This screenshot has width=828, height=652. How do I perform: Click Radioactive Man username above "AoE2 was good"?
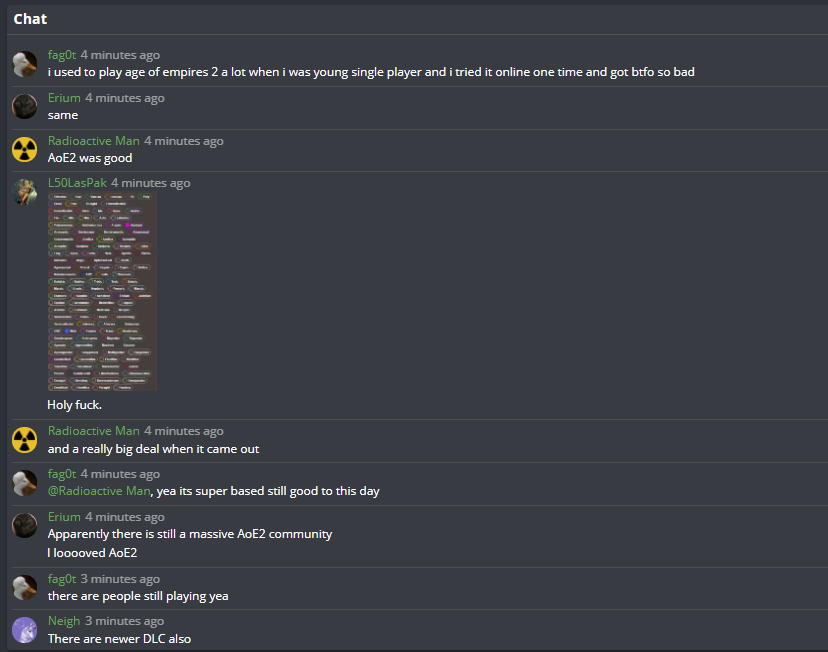(x=93, y=141)
